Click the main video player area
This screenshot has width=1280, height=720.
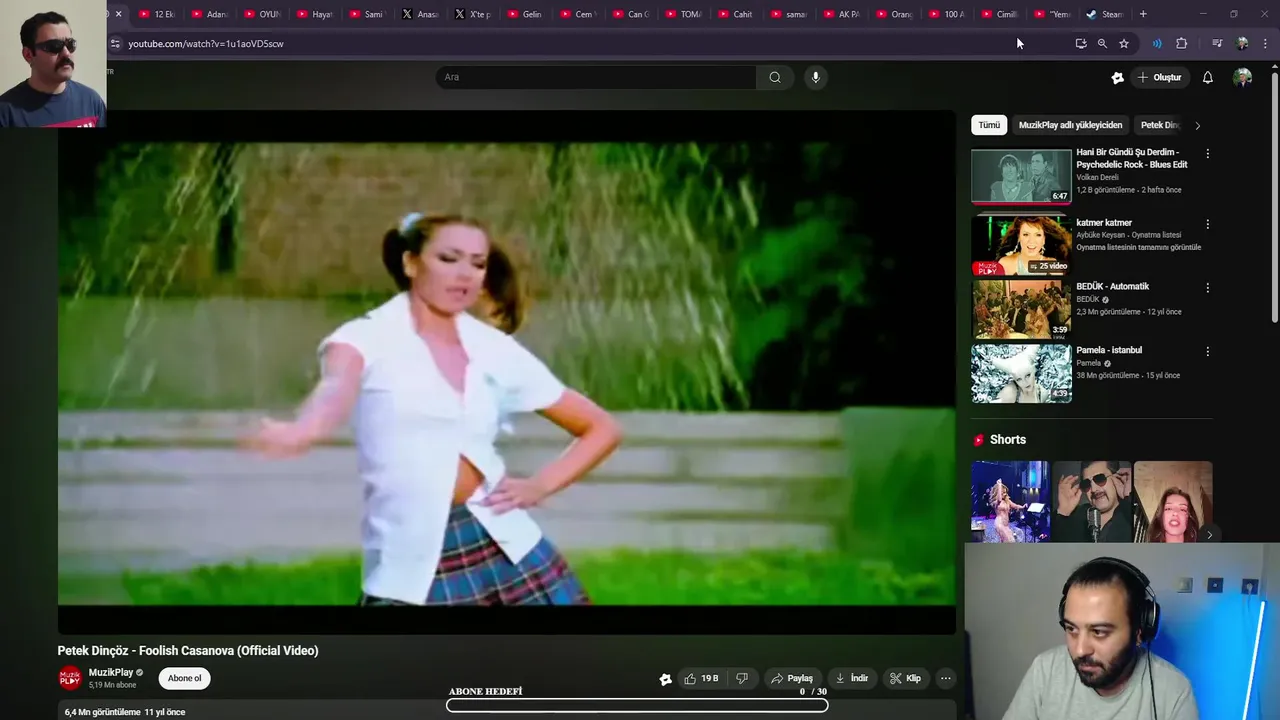point(506,372)
